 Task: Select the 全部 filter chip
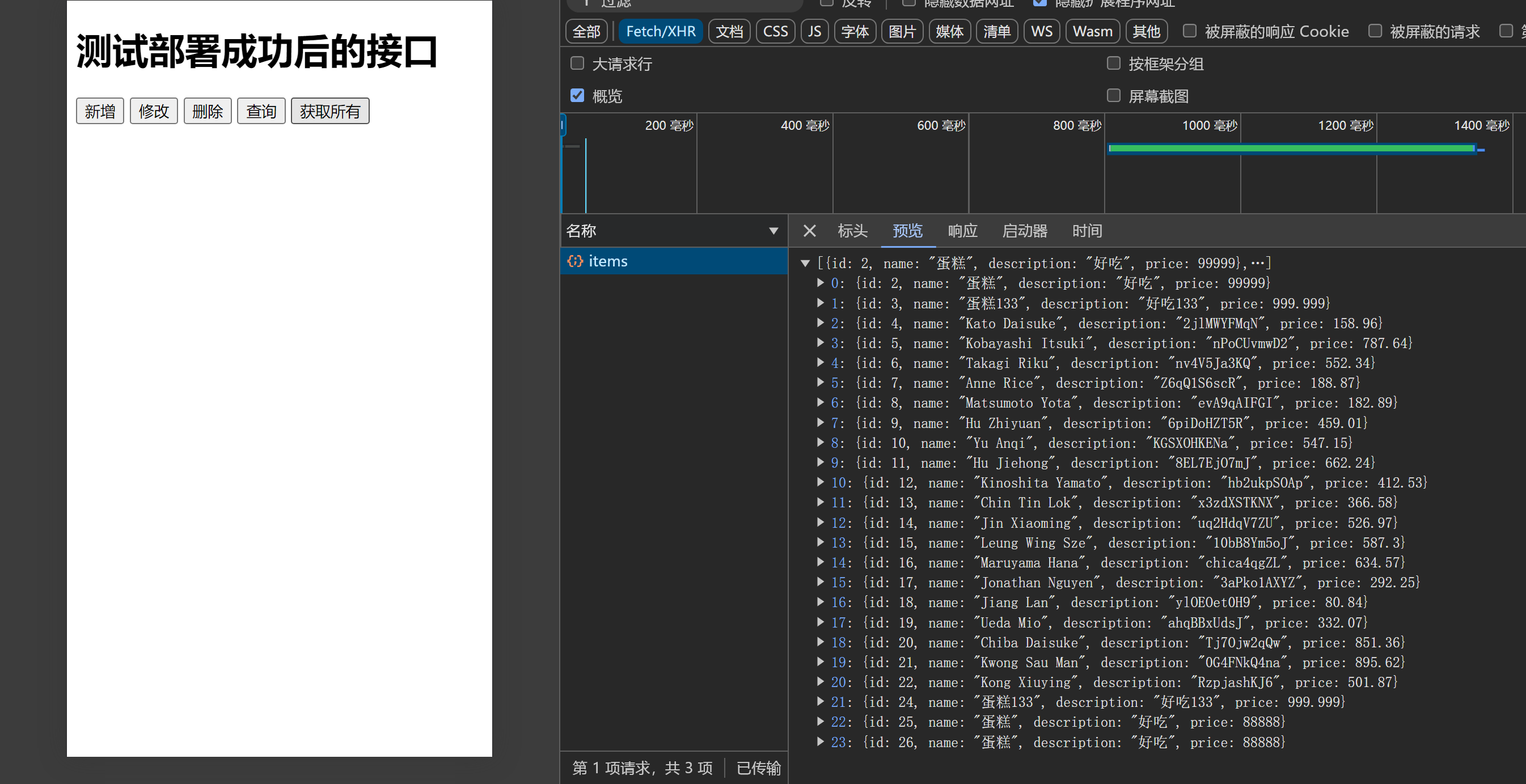click(x=586, y=31)
